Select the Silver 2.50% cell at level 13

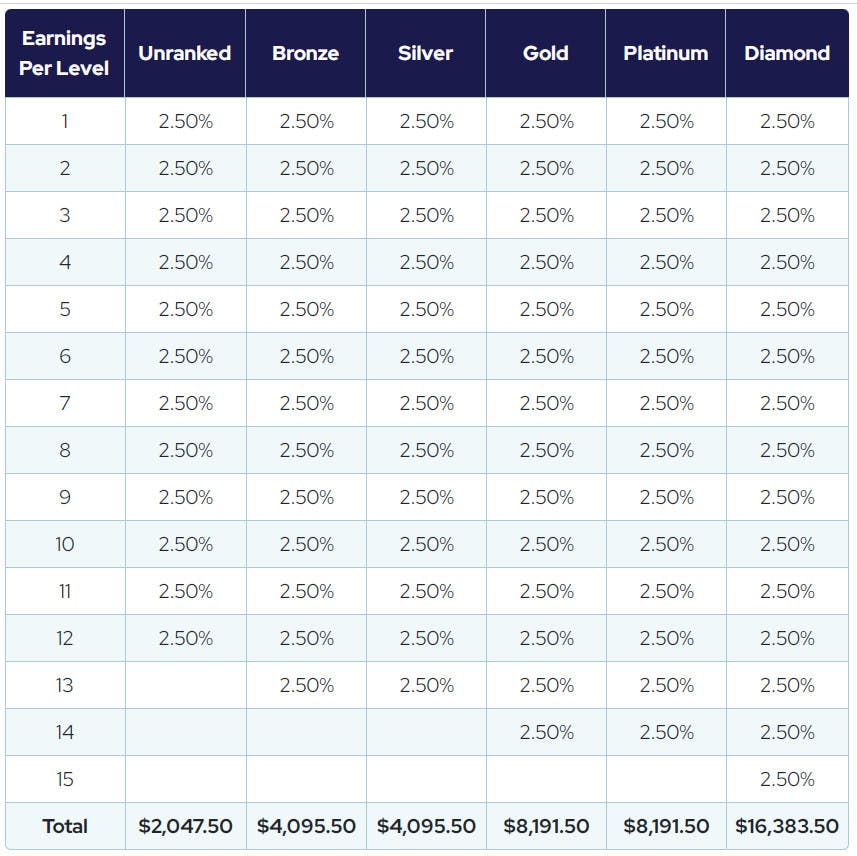tap(426, 685)
